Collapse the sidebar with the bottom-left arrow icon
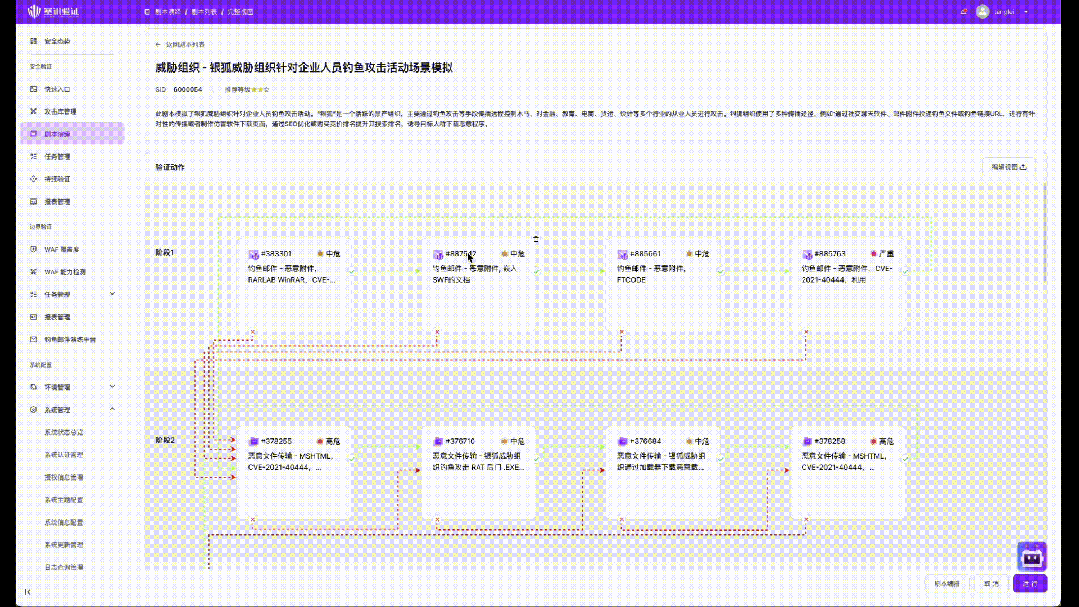Image resolution: width=1079 pixels, height=607 pixels. [28, 592]
